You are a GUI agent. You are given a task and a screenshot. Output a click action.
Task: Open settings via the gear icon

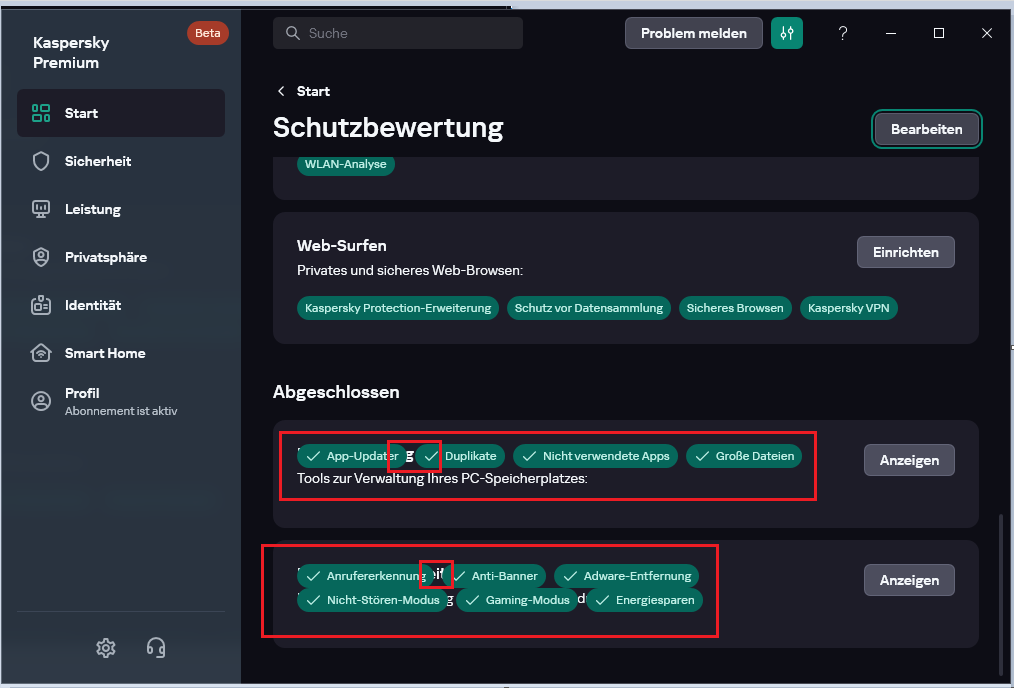click(x=106, y=647)
